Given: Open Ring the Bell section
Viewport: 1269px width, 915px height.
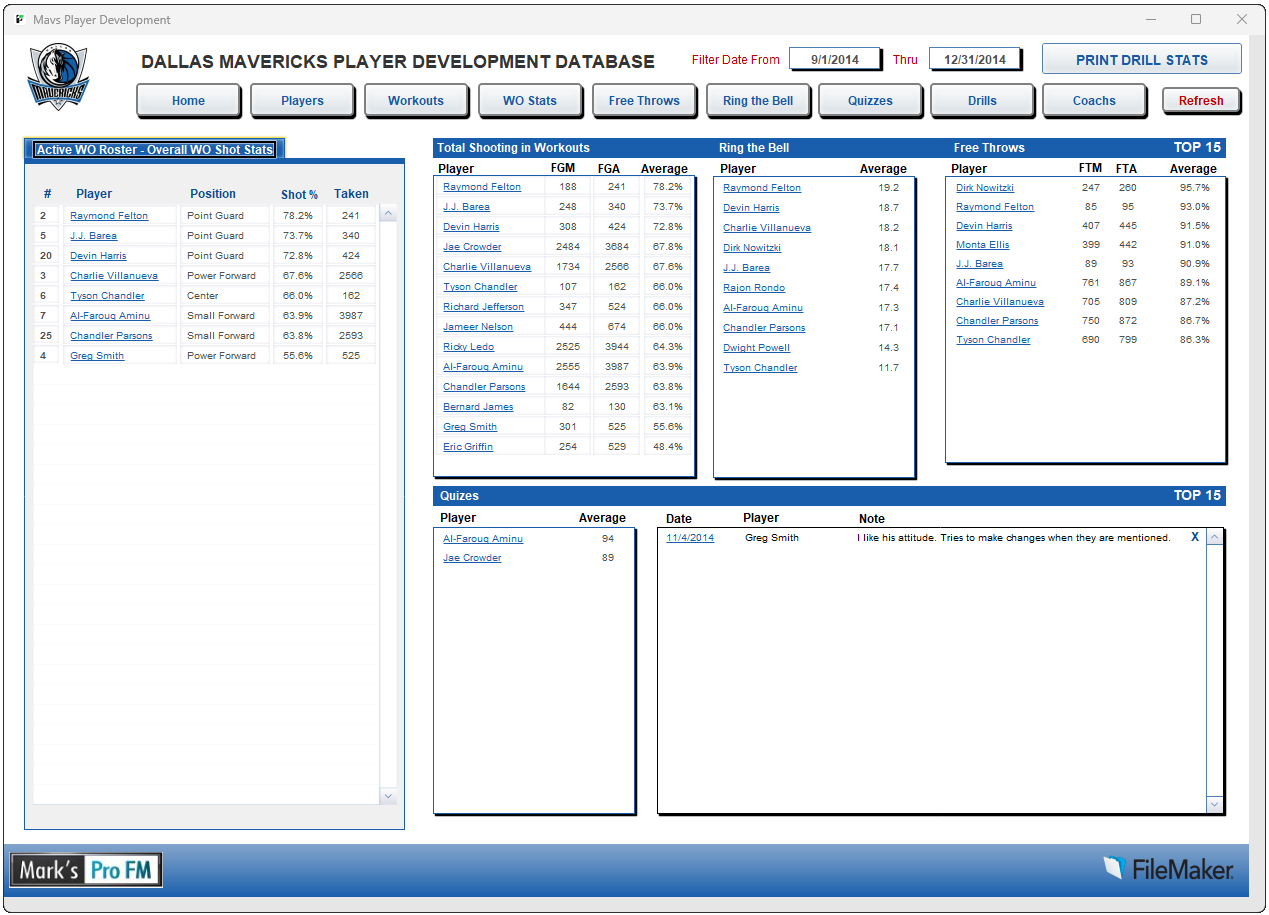Looking at the screenshot, I should point(757,101).
